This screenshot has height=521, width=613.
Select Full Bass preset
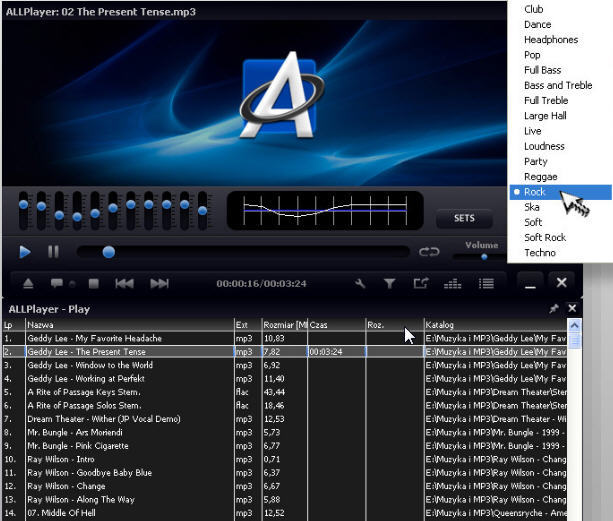pos(543,70)
